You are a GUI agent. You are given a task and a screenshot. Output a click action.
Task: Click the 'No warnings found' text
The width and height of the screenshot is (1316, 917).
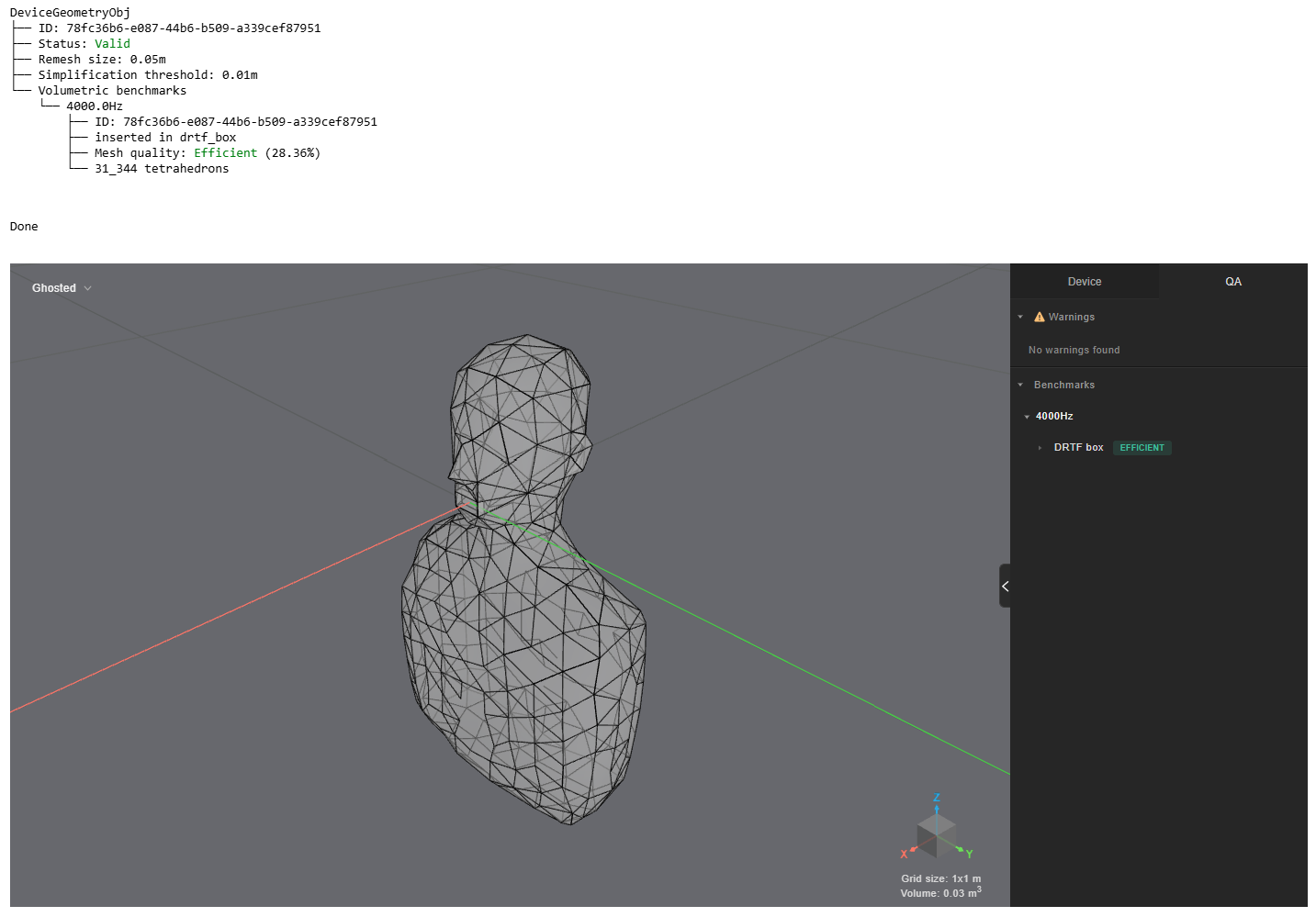(1074, 350)
